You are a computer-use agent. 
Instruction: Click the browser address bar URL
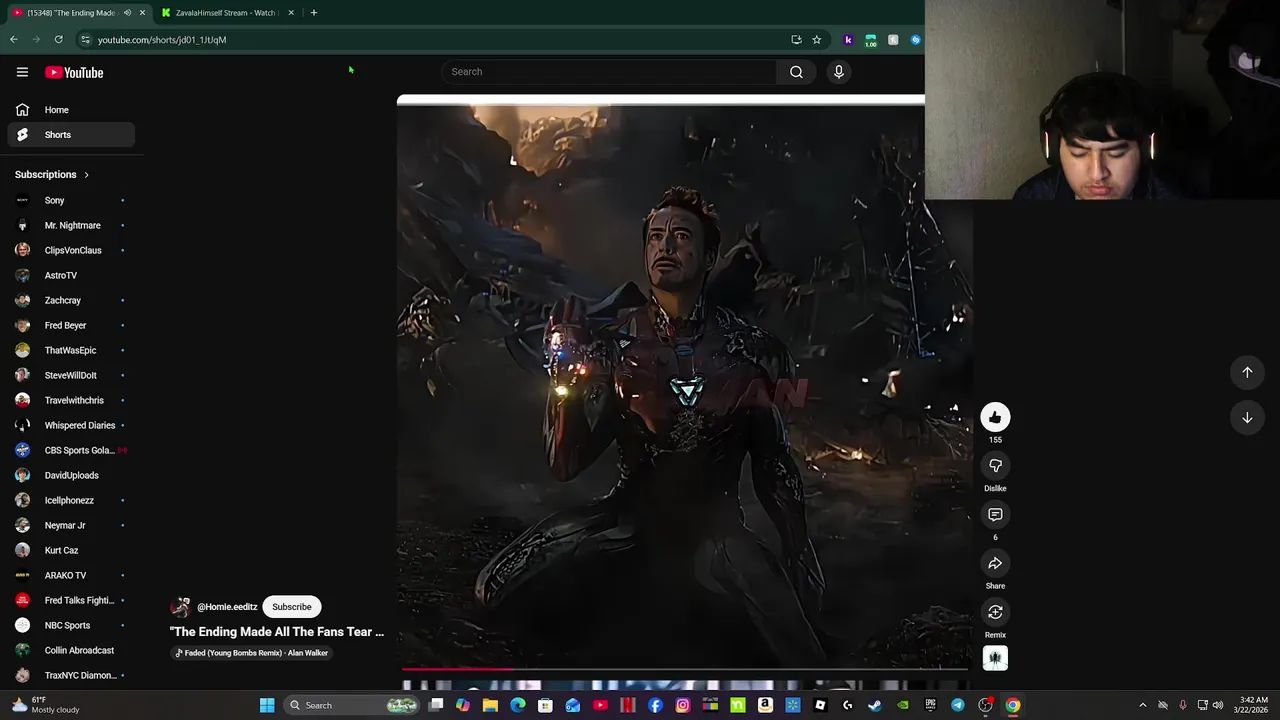point(162,40)
